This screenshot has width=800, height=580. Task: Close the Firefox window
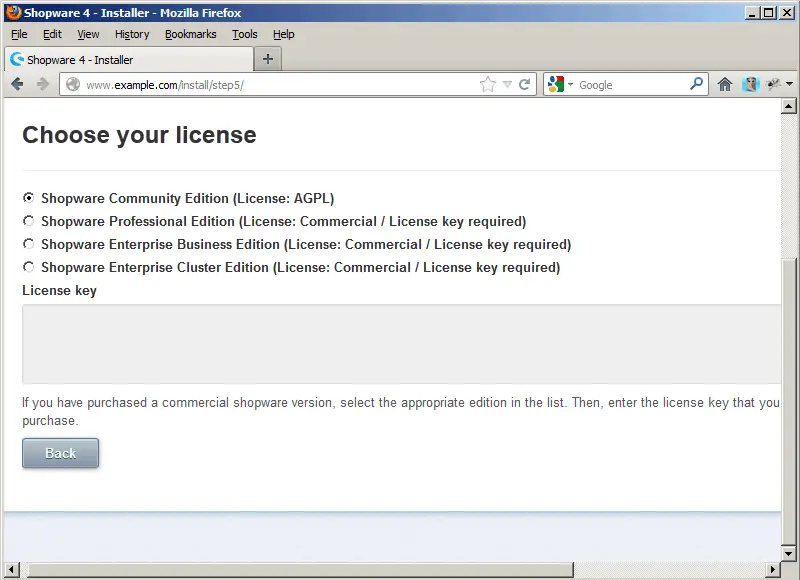pyautogui.click(x=787, y=13)
